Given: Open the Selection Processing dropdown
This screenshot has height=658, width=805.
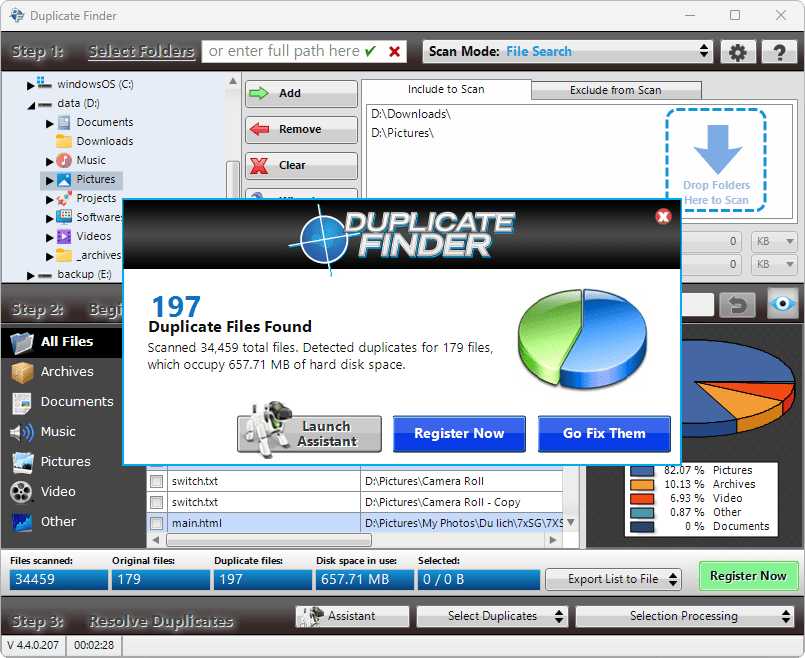Looking at the screenshot, I should tap(683, 616).
